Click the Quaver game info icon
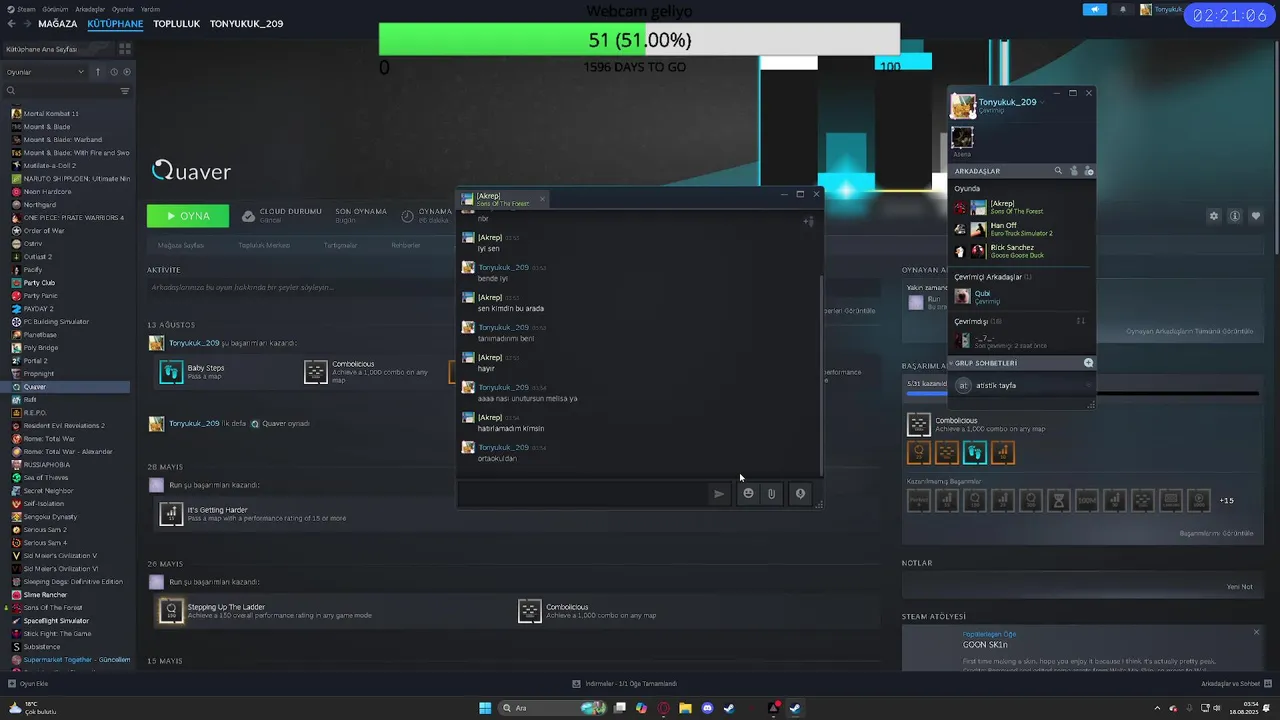 (1235, 216)
